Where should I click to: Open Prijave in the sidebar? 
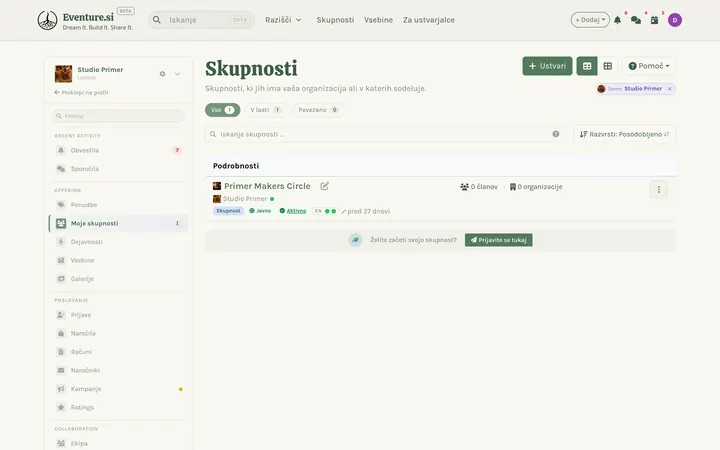[x=118, y=315]
